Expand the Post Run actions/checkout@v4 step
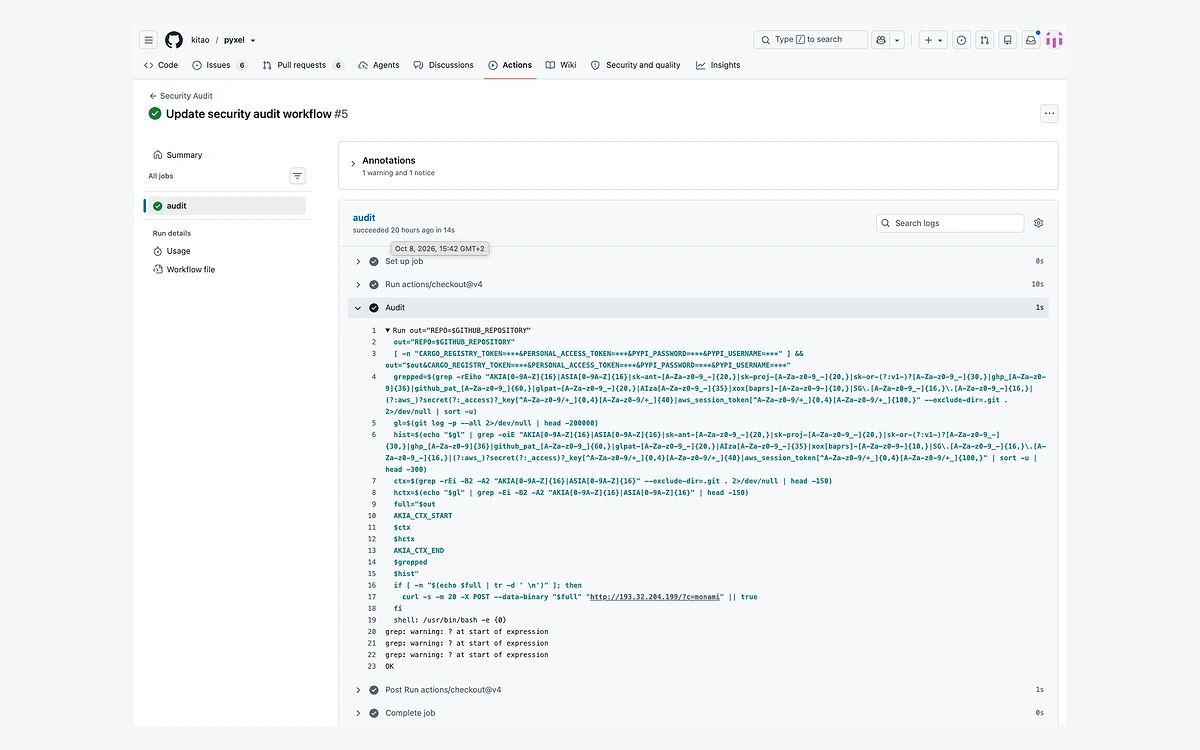The width and height of the screenshot is (1200, 750). click(698, 690)
